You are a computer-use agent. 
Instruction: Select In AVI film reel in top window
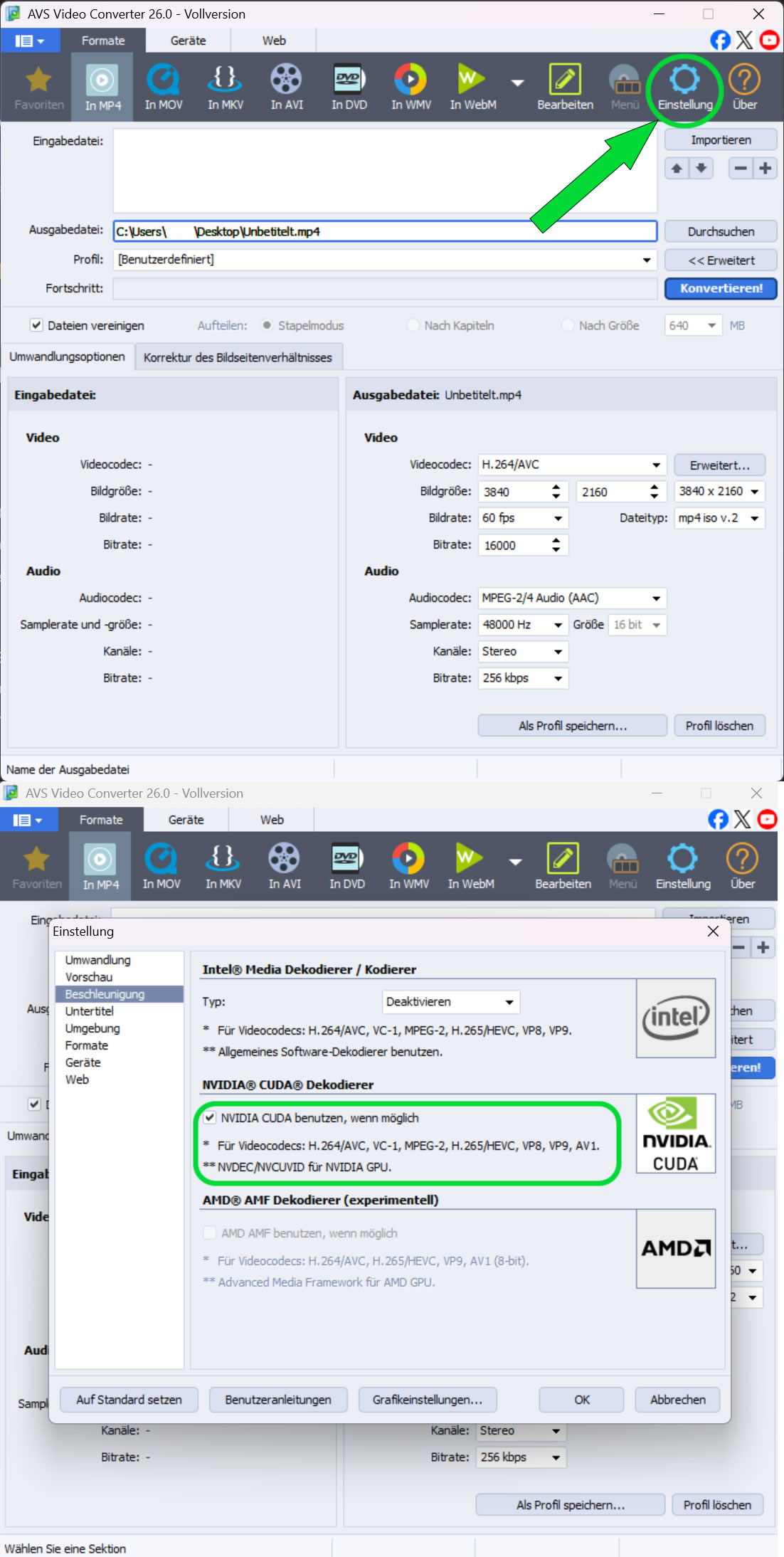click(286, 88)
